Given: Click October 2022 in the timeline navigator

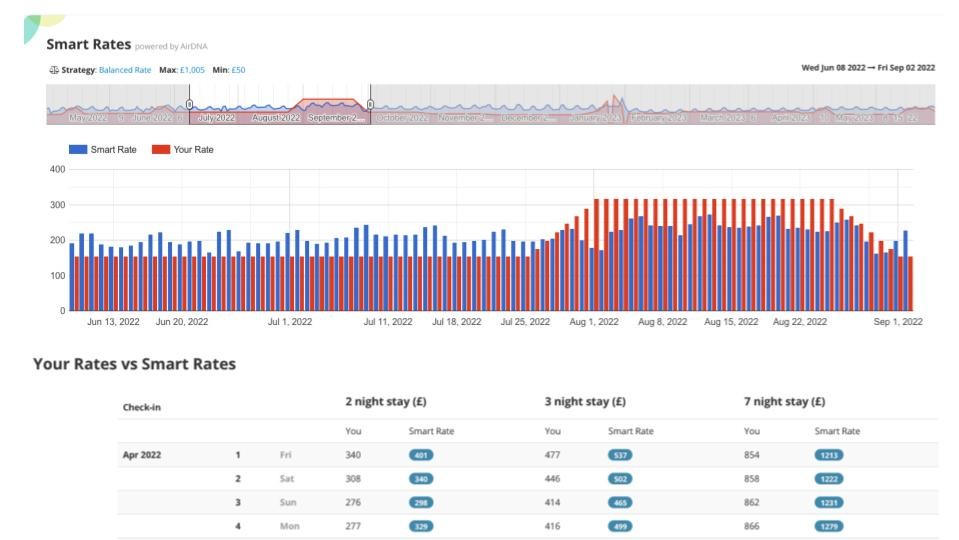Looking at the screenshot, I should pos(402,118).
